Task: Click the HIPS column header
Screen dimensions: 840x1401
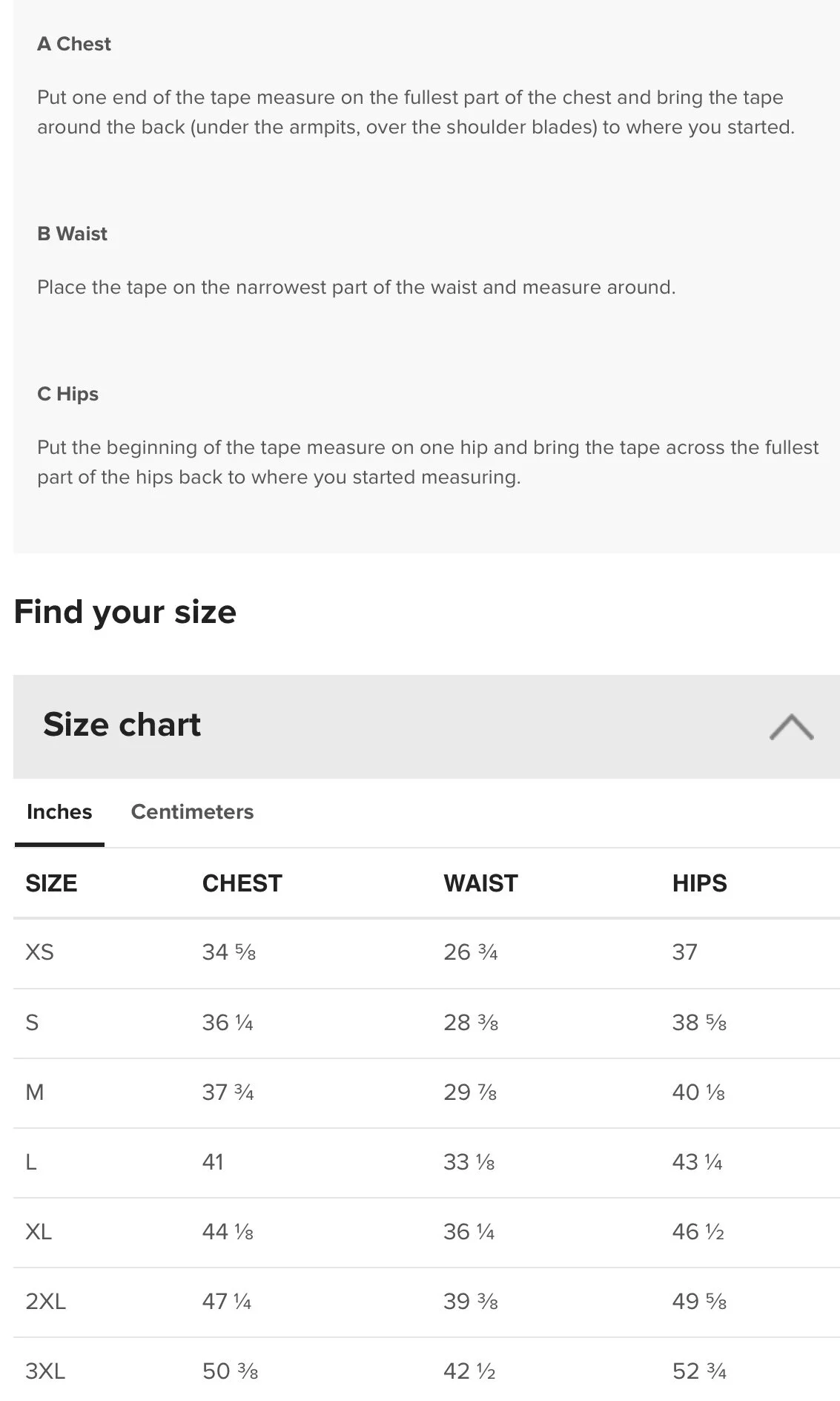Action: [699, 883]
